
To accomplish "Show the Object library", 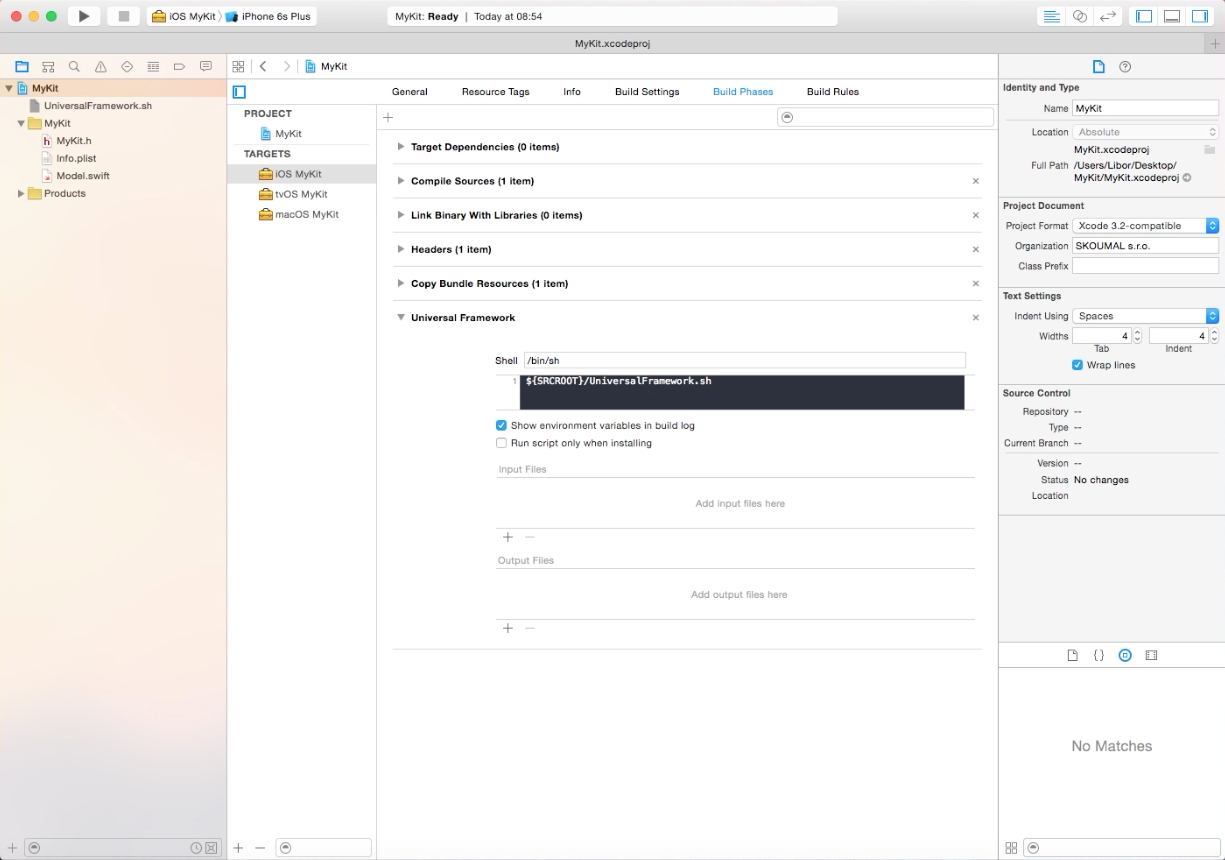I will [x=1125, y=656].
